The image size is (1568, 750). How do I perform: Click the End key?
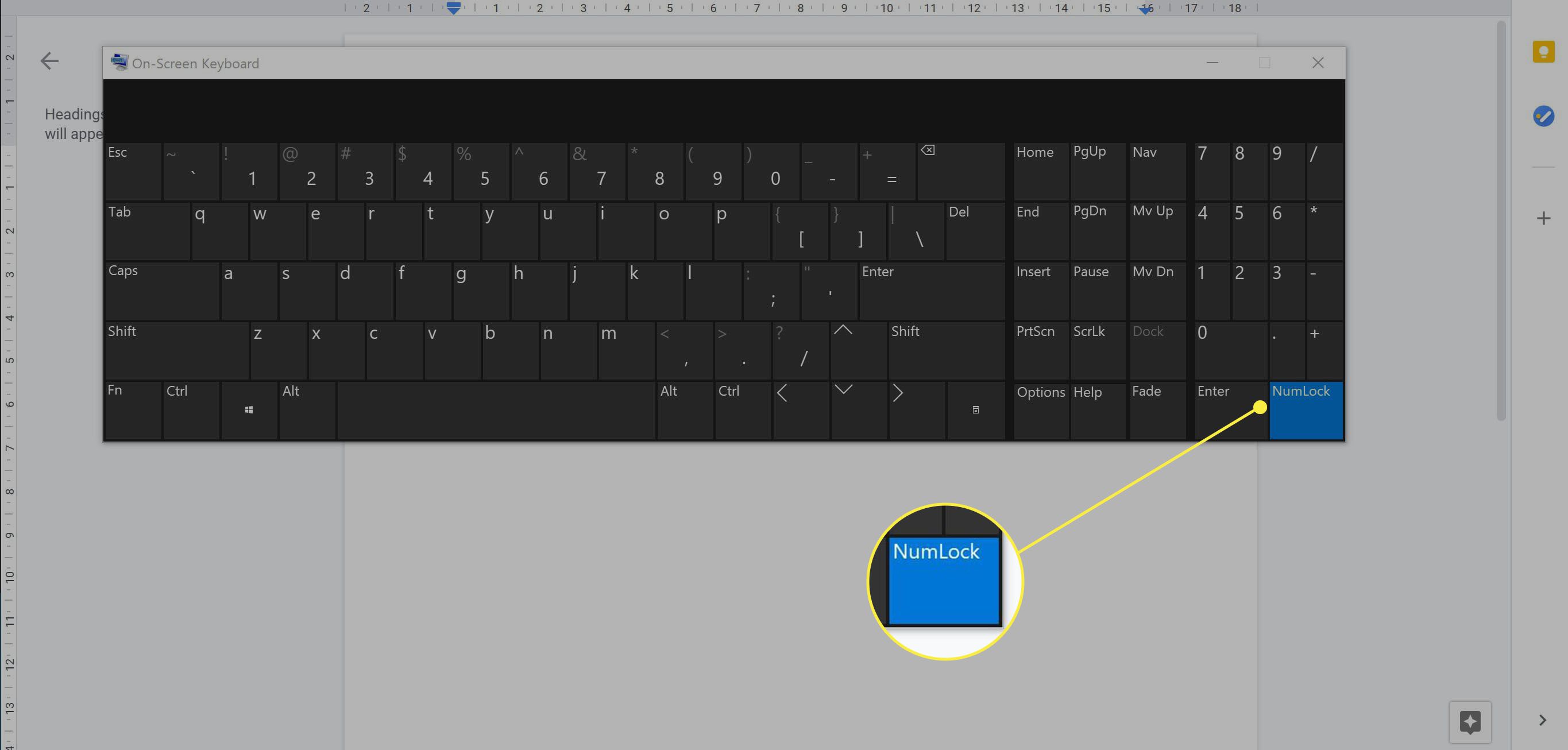[1041, 231]
